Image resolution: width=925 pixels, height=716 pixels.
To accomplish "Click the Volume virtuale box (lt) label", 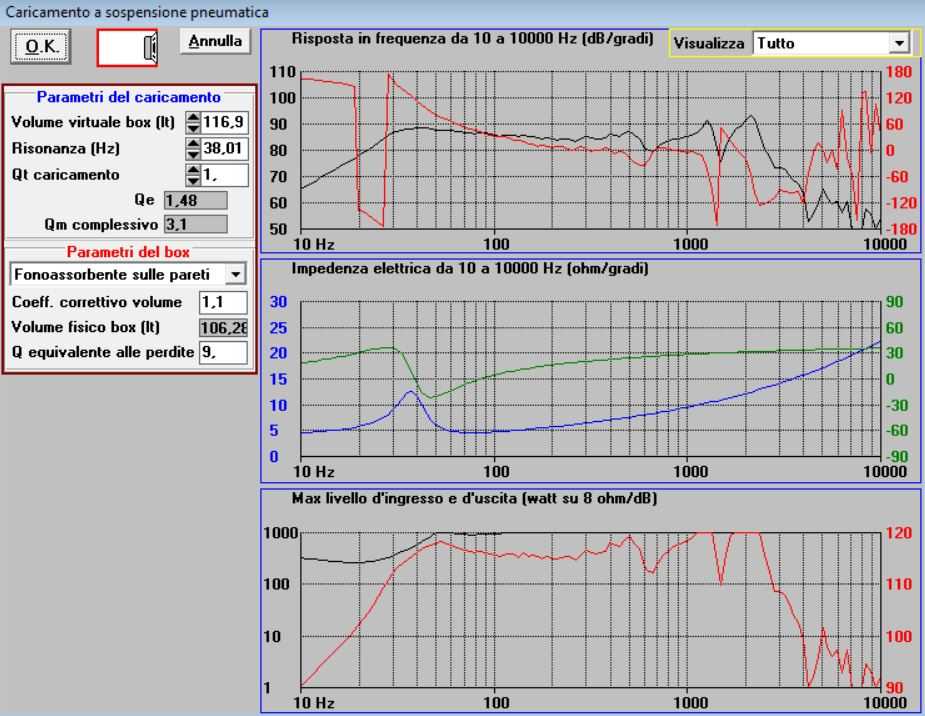I will pos(93,123).
